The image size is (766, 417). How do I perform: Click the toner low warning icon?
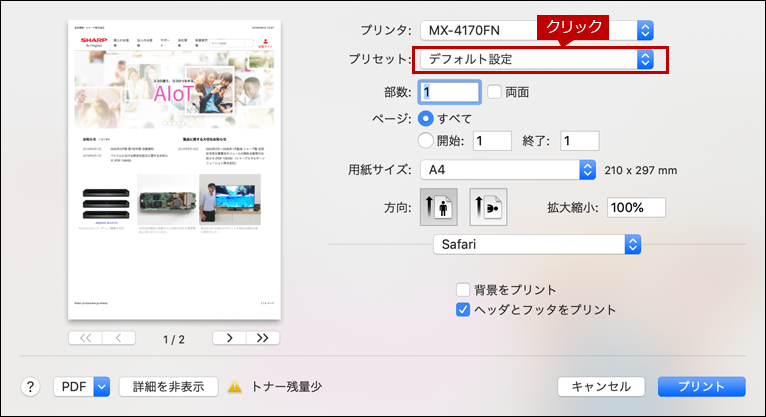(235, 387)
